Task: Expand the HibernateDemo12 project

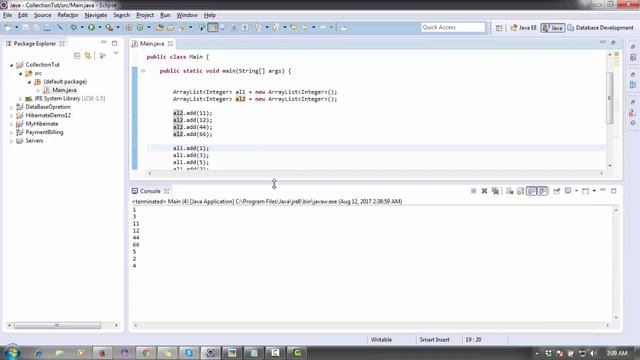Action: click(12, 116)
